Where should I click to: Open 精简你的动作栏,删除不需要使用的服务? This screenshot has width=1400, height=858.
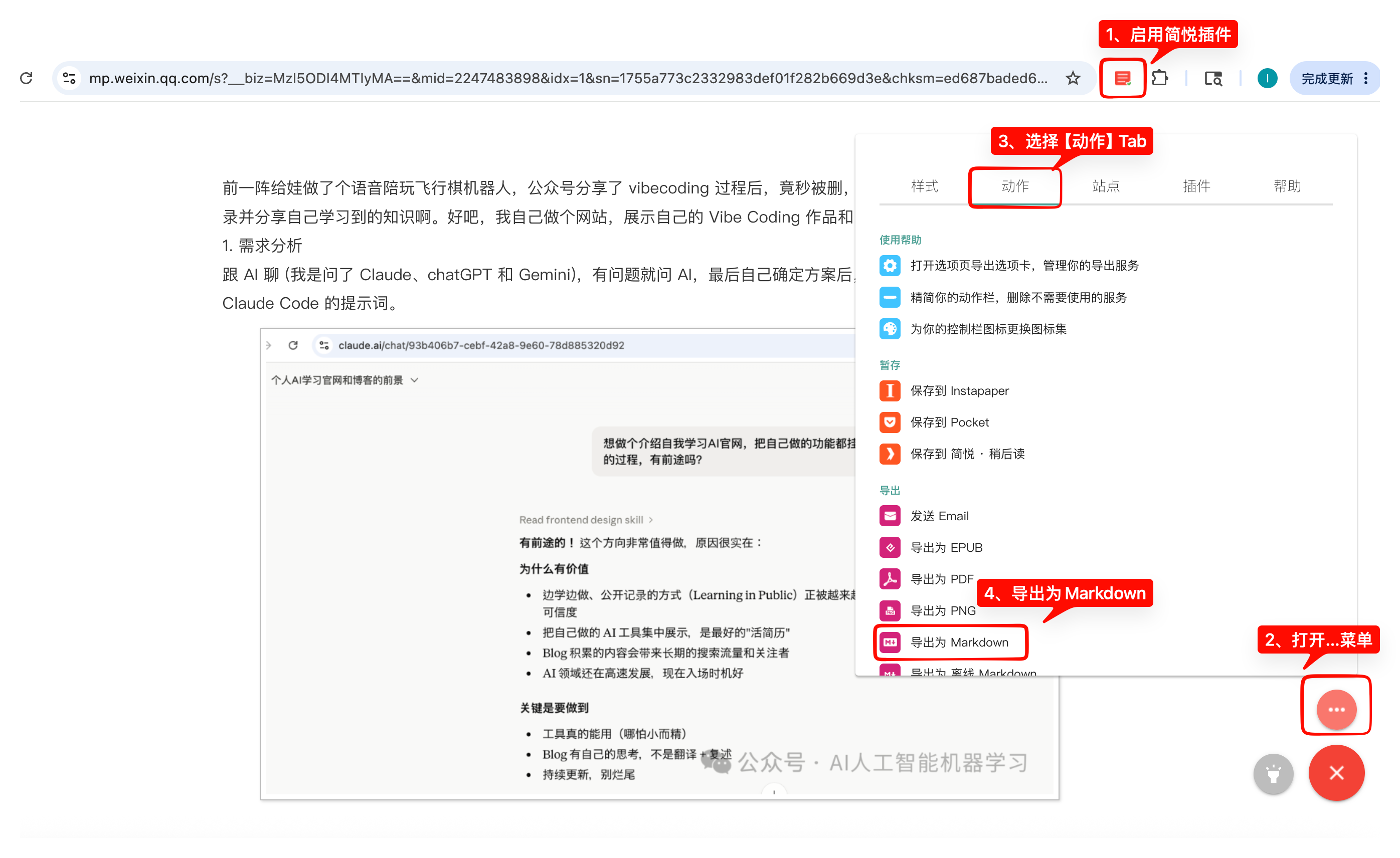coord(1018,297)
